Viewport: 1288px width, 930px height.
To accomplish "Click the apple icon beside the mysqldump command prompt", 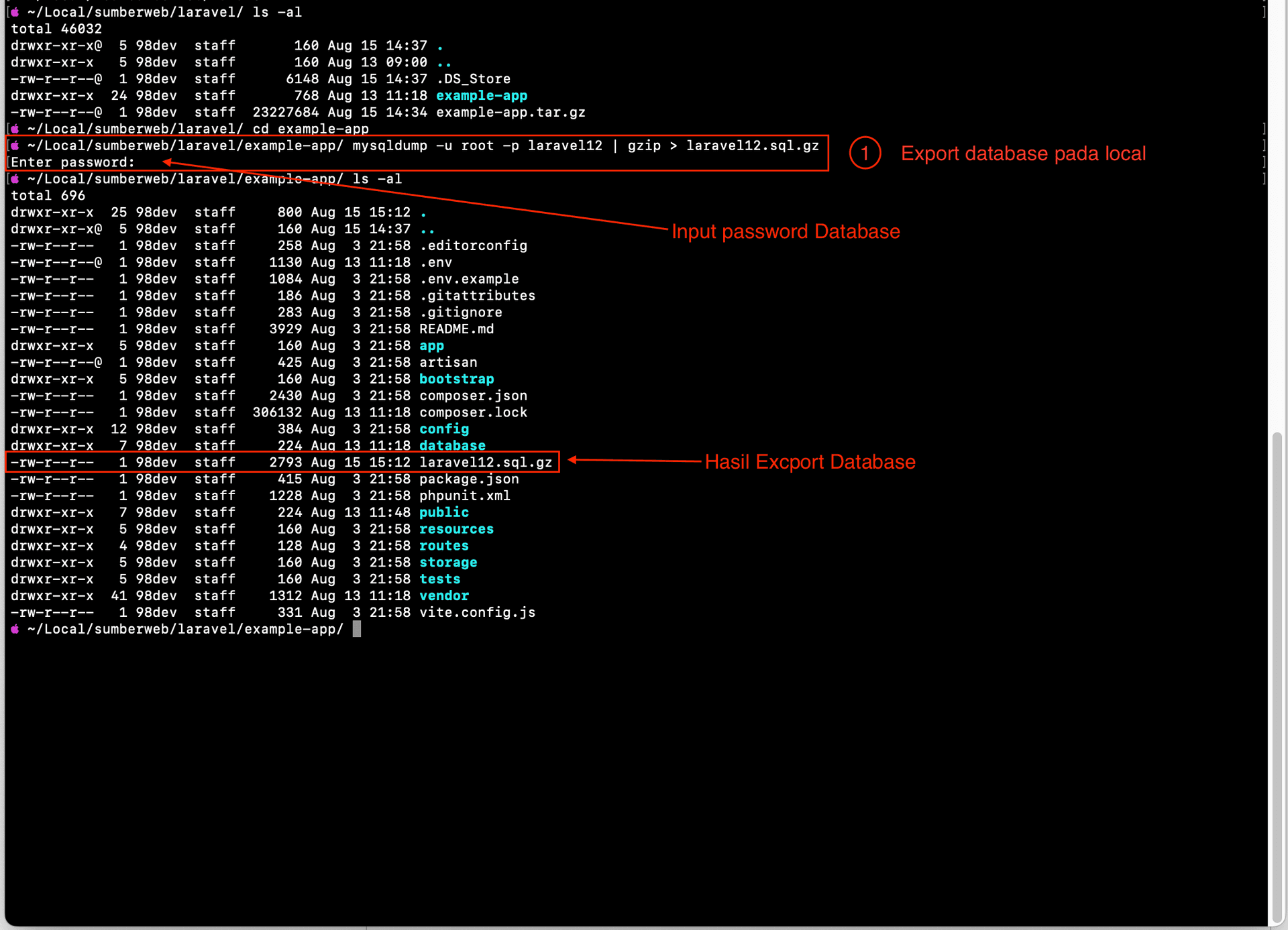I will click(x=15, y=145).
